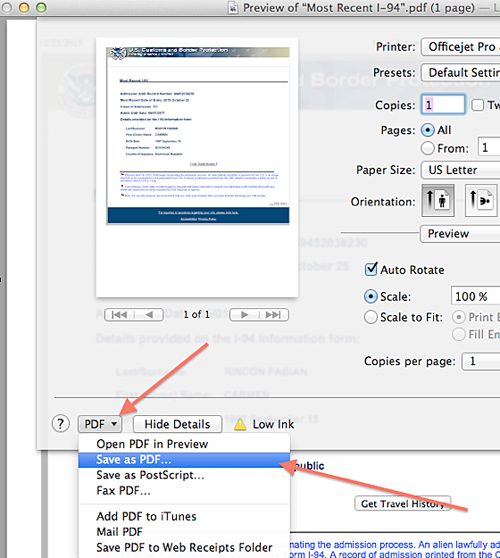
Task: Click the yellow minimize window button
Action: tap(24, 7)
